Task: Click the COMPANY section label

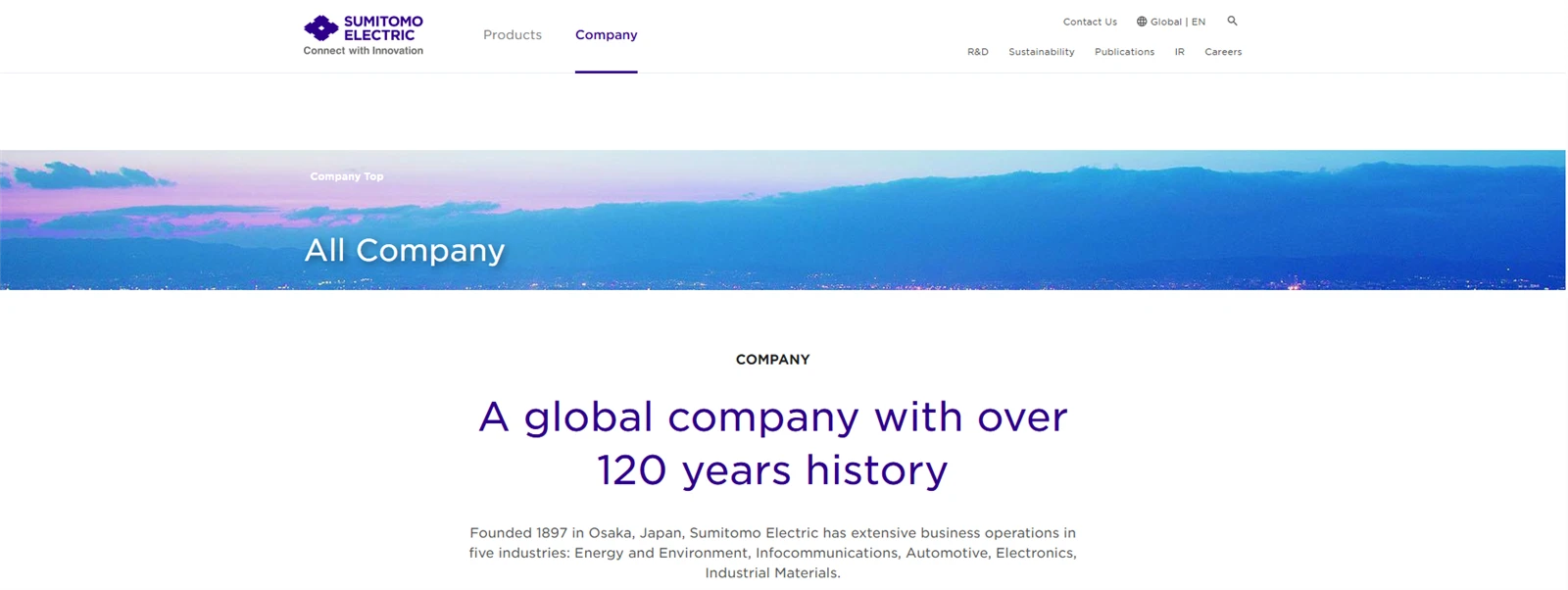Action: tap(773, 360)
